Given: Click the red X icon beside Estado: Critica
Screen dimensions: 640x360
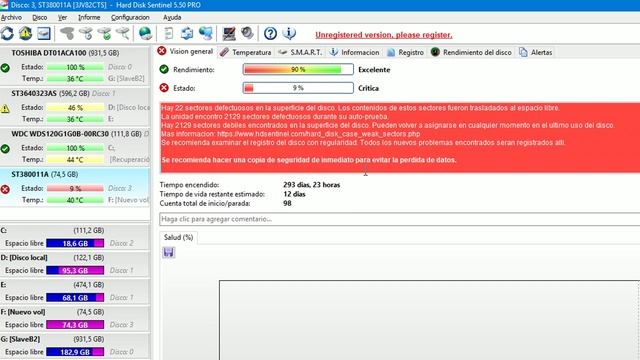Looking at the screenshot, I should (164, 88).
